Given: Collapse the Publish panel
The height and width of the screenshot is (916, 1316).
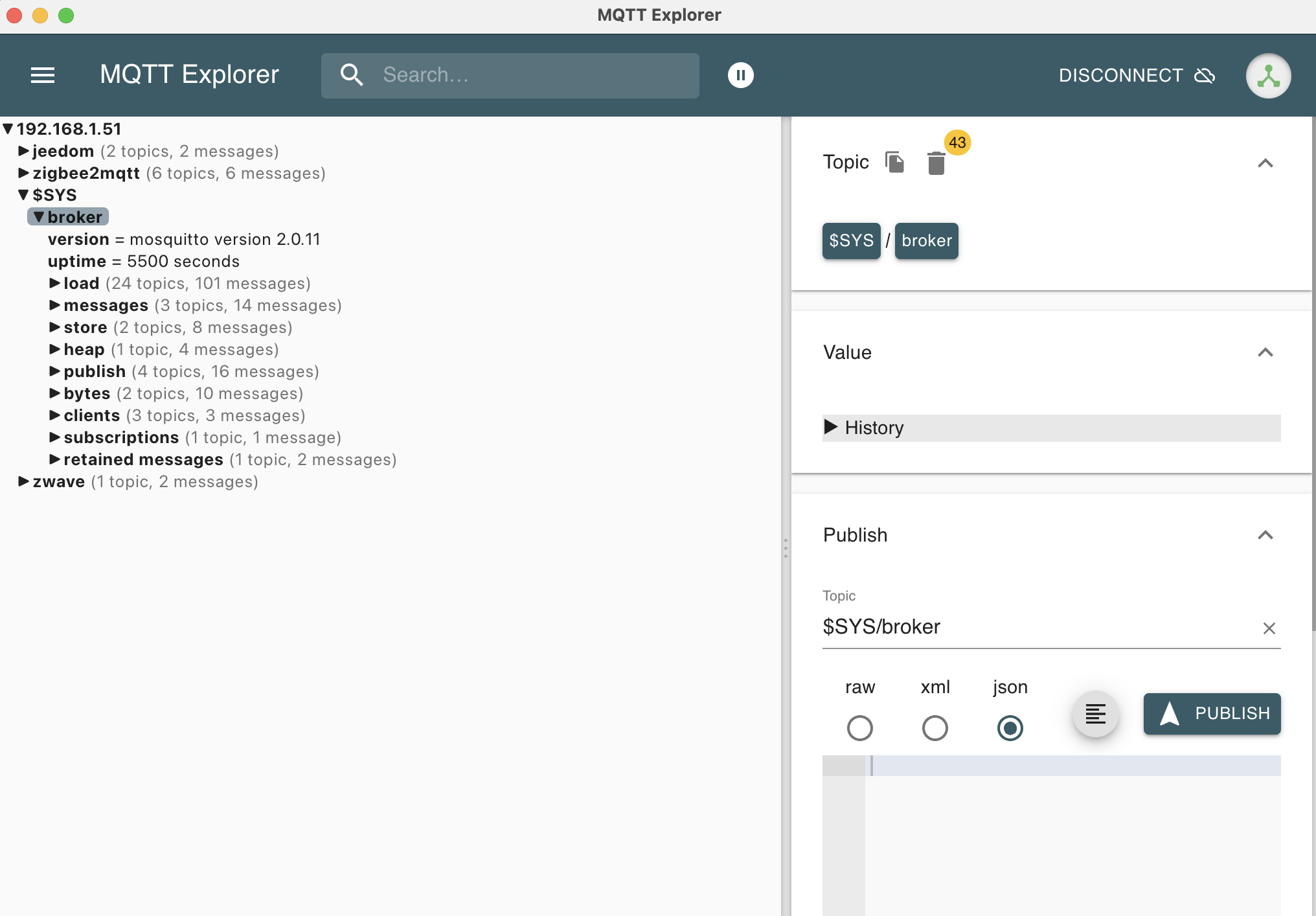Looking at the screenshot, I should pos(1265,535).
